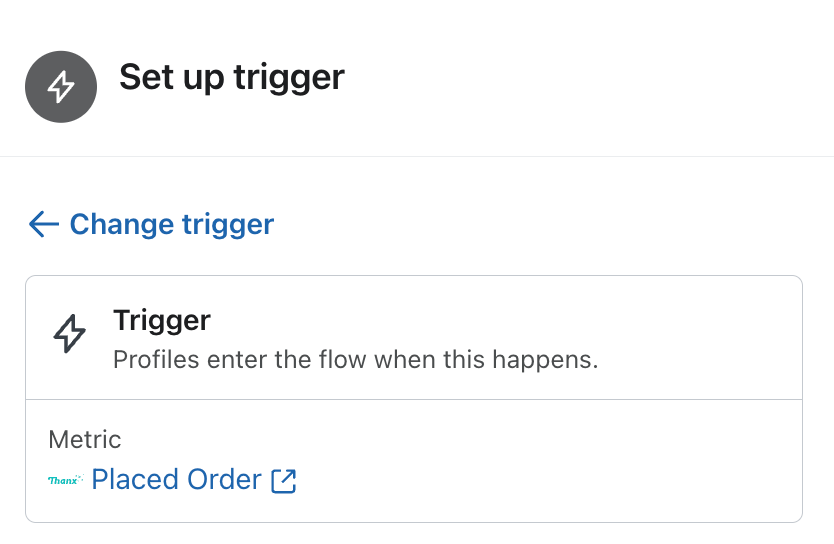Viewport: 834px width, 544px height.
Task: Open the Placed Order metric link
Action: [x=176, y=480]
